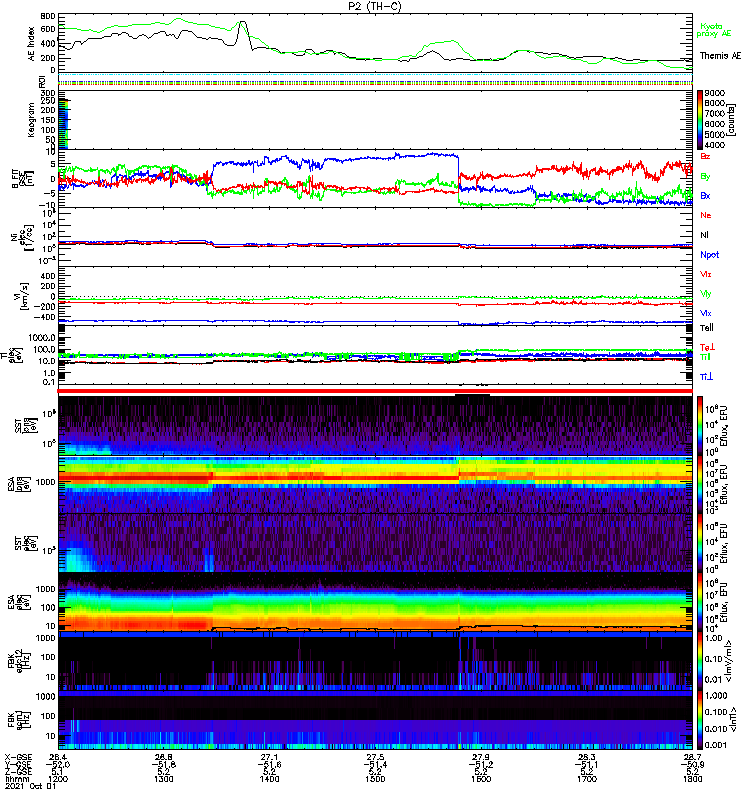Click the date label 2021 Oct 01
Viewport: 750px width, 800px height.
[31, 786]
